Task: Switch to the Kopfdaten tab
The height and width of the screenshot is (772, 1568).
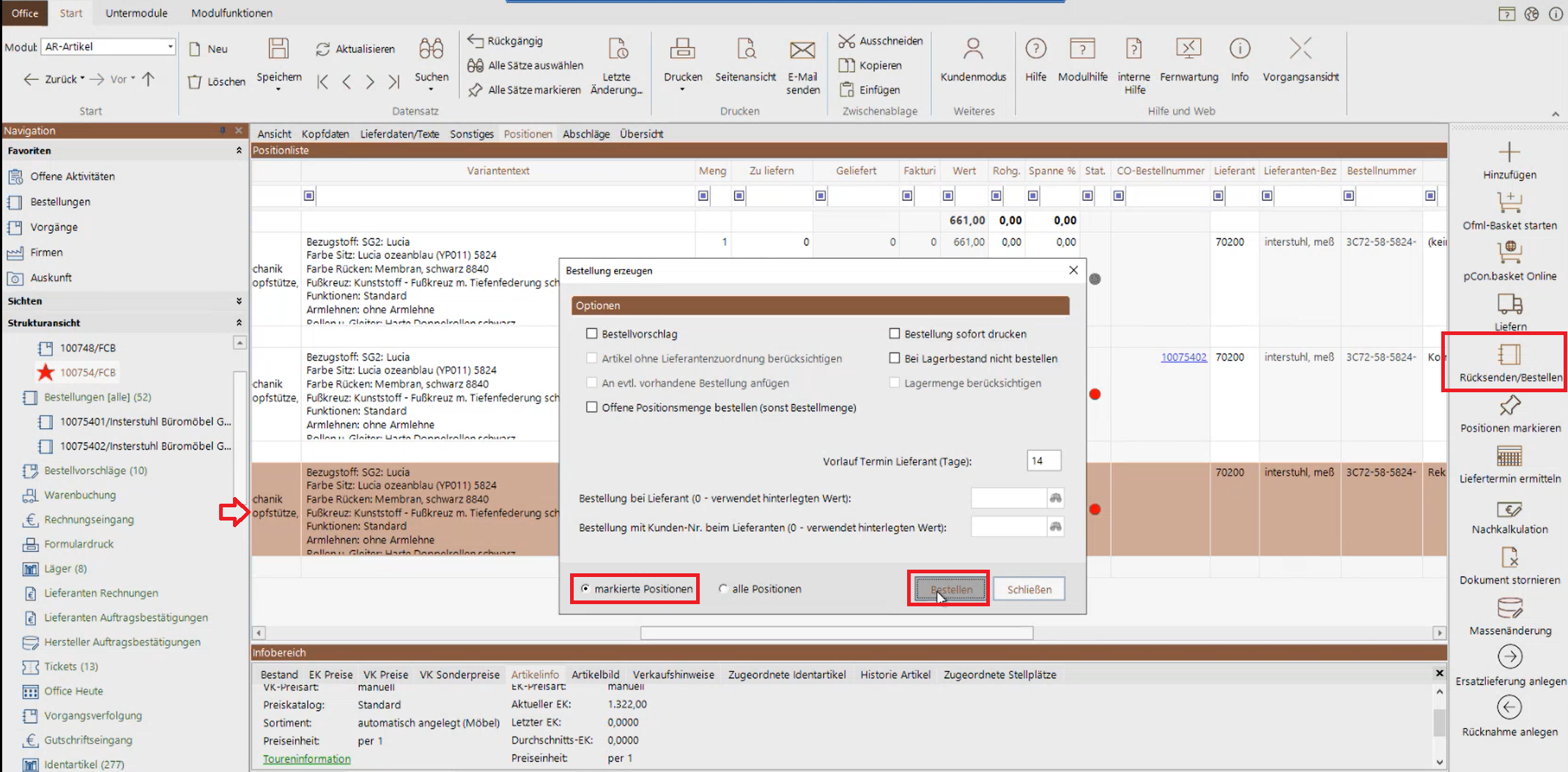Action: point(325,134)
